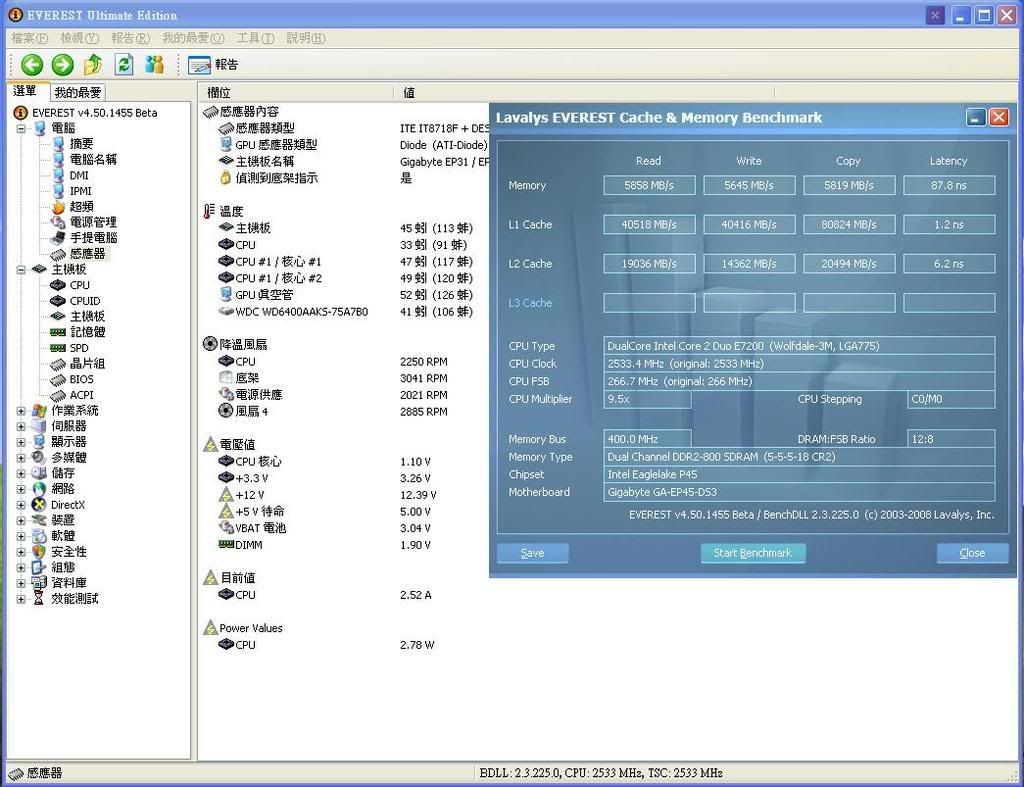Screen dimensions: 1024x787
Task: Select the 裝置 devices icon in tree
Action: pyautogui.click(x=39, y=521)
